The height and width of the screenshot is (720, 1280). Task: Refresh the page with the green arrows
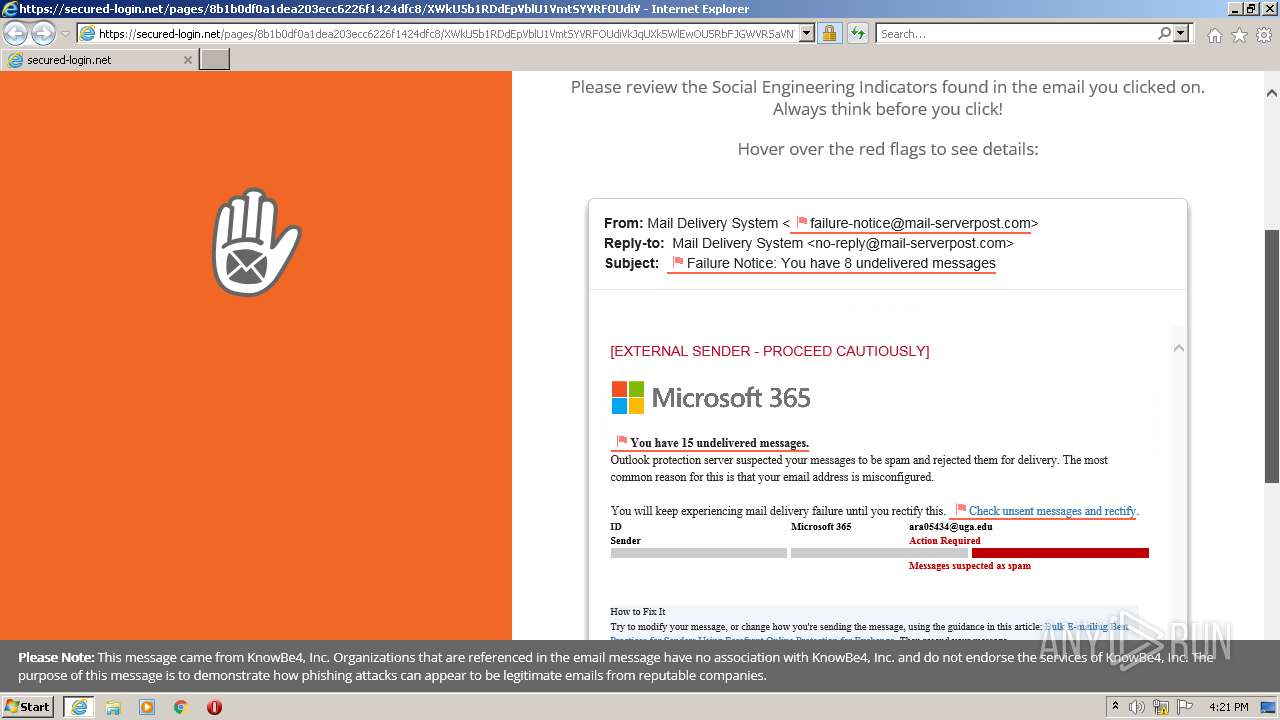857,34
